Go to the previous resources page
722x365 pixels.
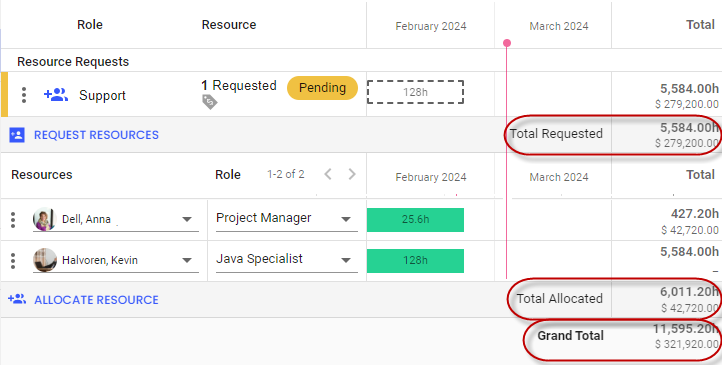tap(328, 174)
